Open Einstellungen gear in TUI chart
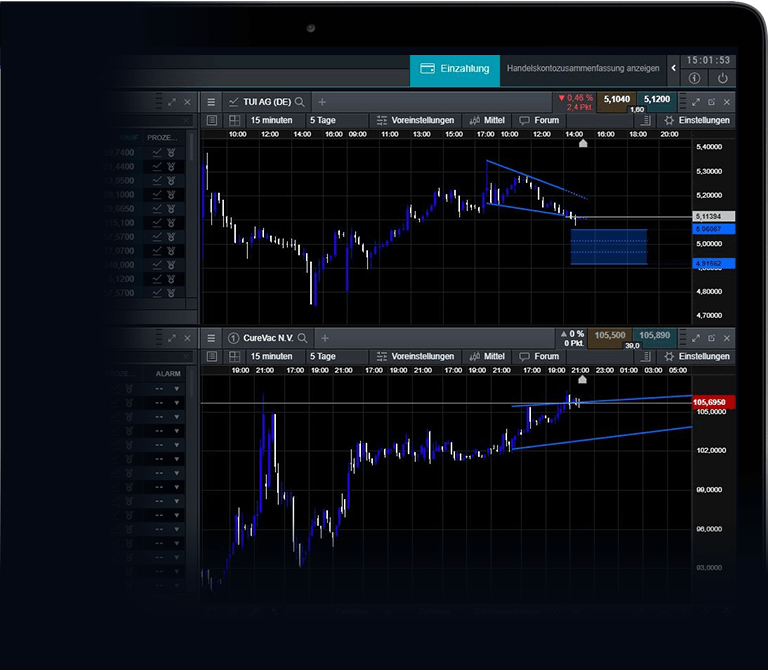The image size is (768, 670). pos(697,120)
